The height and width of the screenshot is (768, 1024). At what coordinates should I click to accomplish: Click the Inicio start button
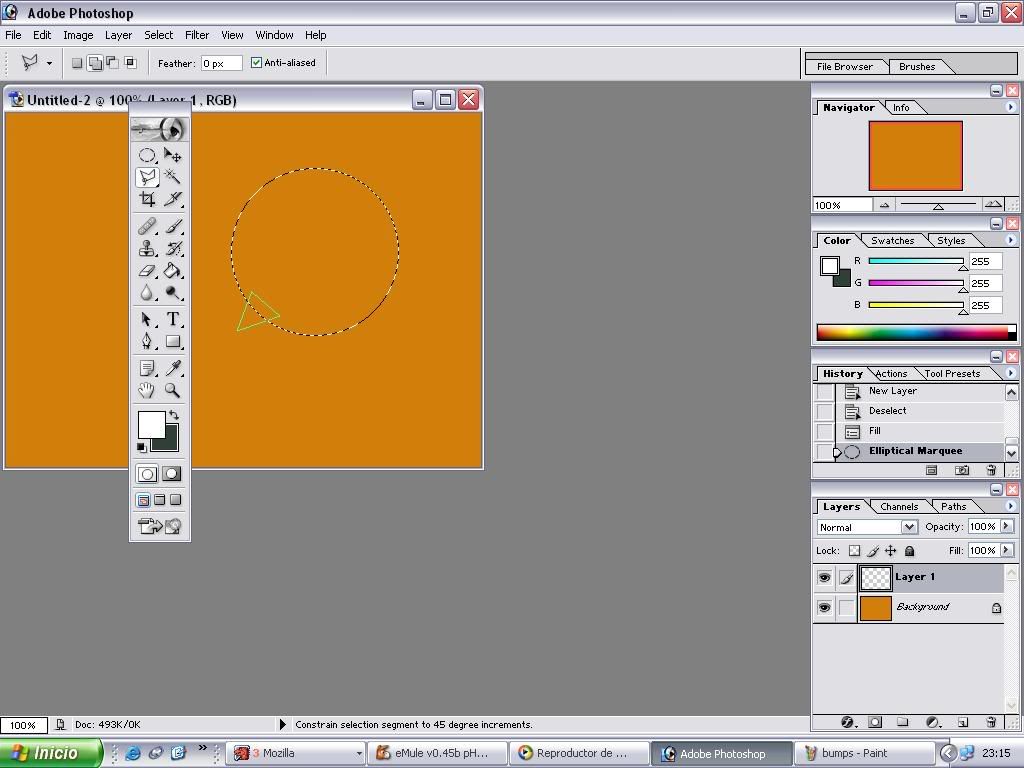click(x=51, y=753)
